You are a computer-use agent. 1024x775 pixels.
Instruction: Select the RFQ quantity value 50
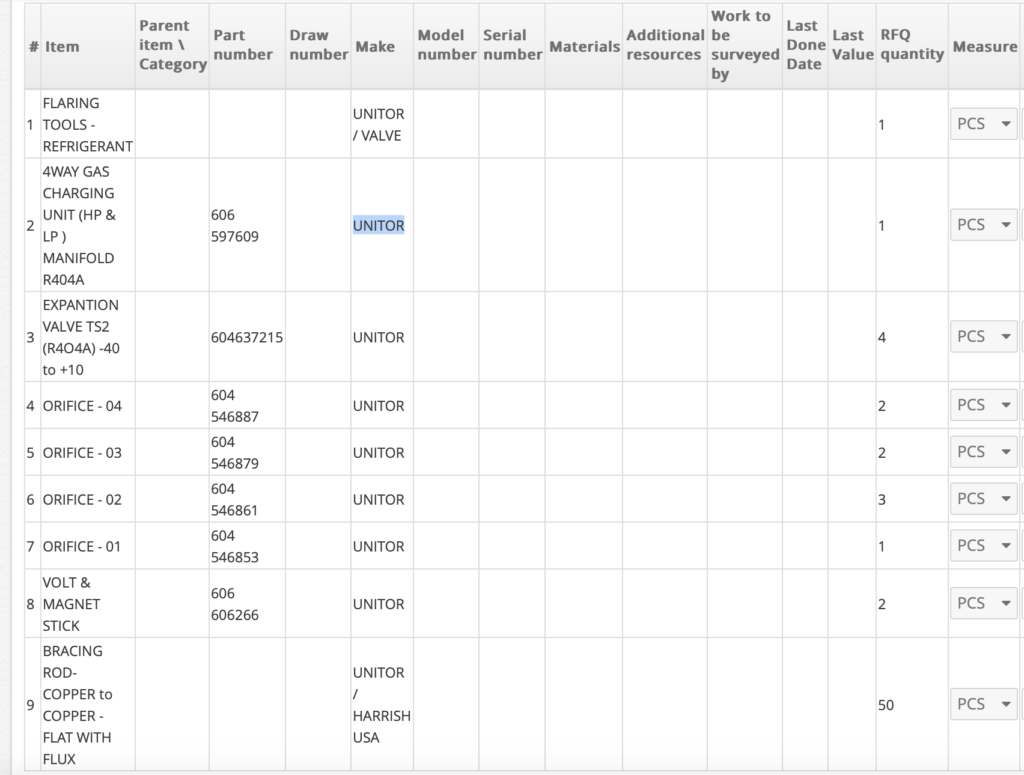886,705
